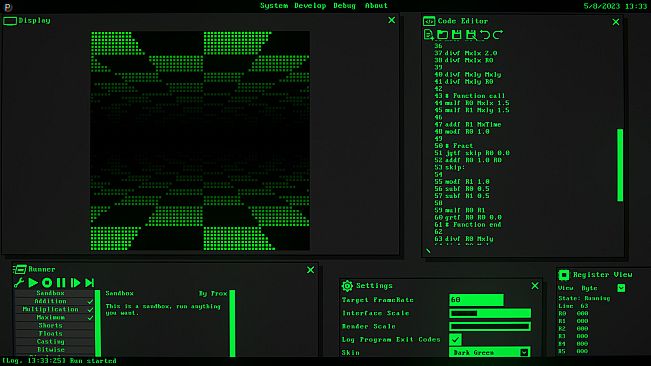Step one instruction in Runner

(75, 283)
